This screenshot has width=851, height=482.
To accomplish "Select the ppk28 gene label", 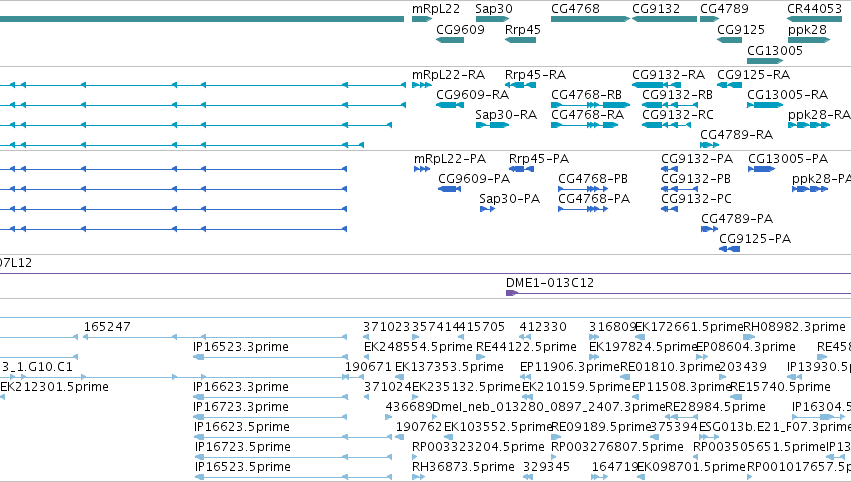I will (x=808, y=29).
